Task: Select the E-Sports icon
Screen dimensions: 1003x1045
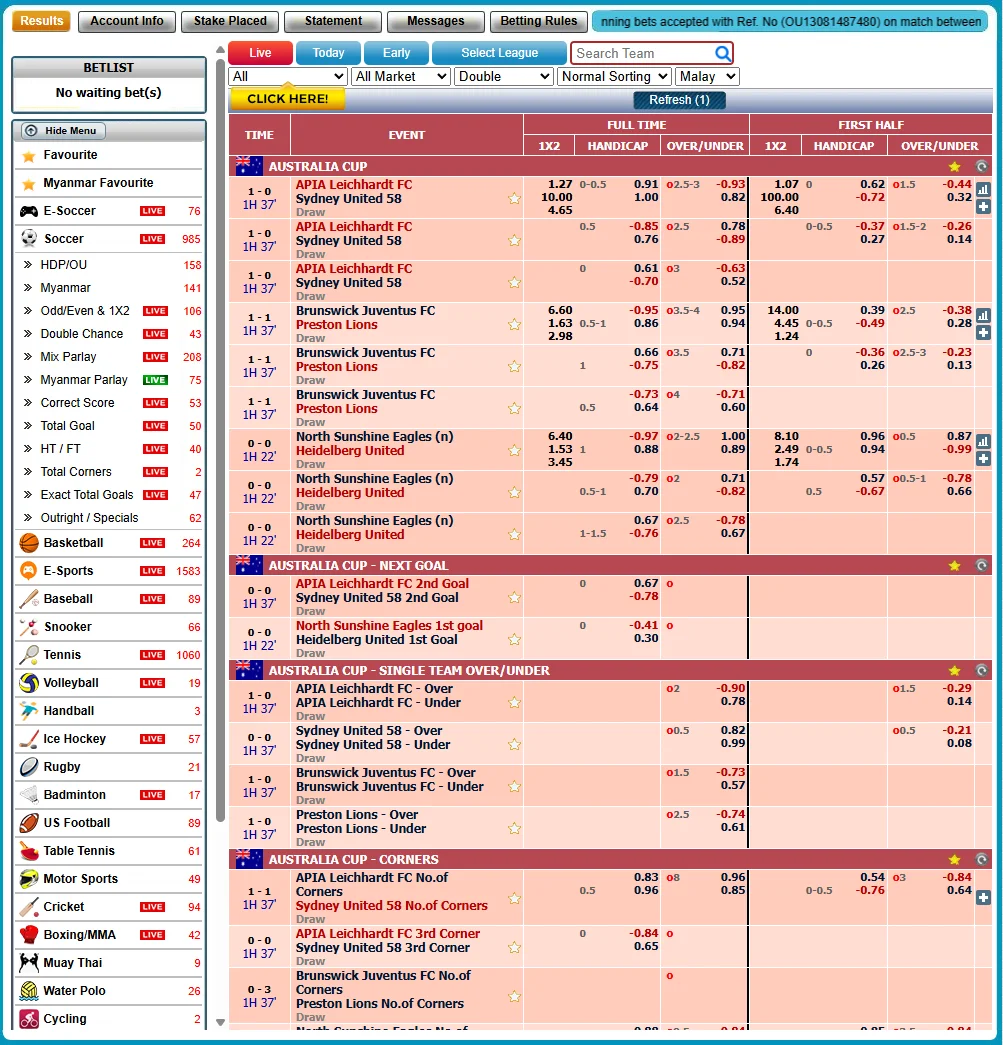Action: click(29, 571)
